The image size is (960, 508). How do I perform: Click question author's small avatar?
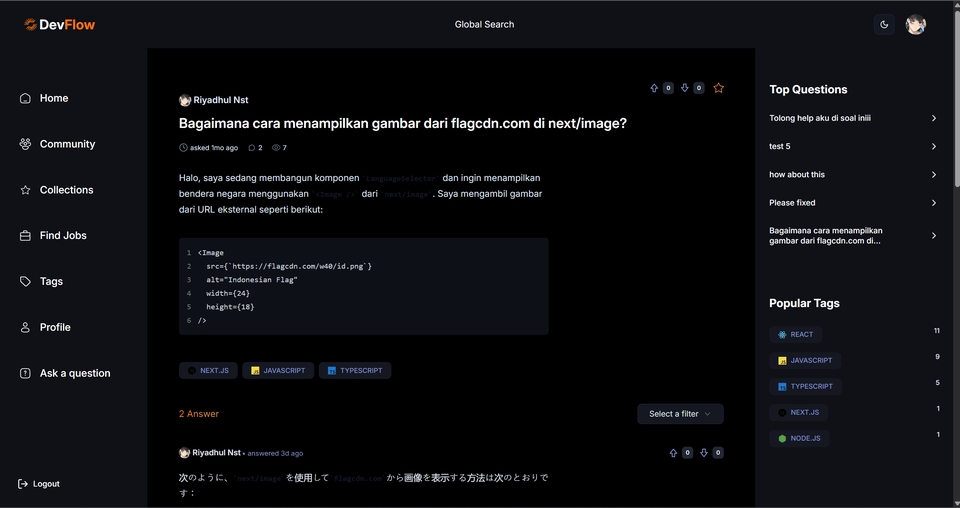click(184, 100)
